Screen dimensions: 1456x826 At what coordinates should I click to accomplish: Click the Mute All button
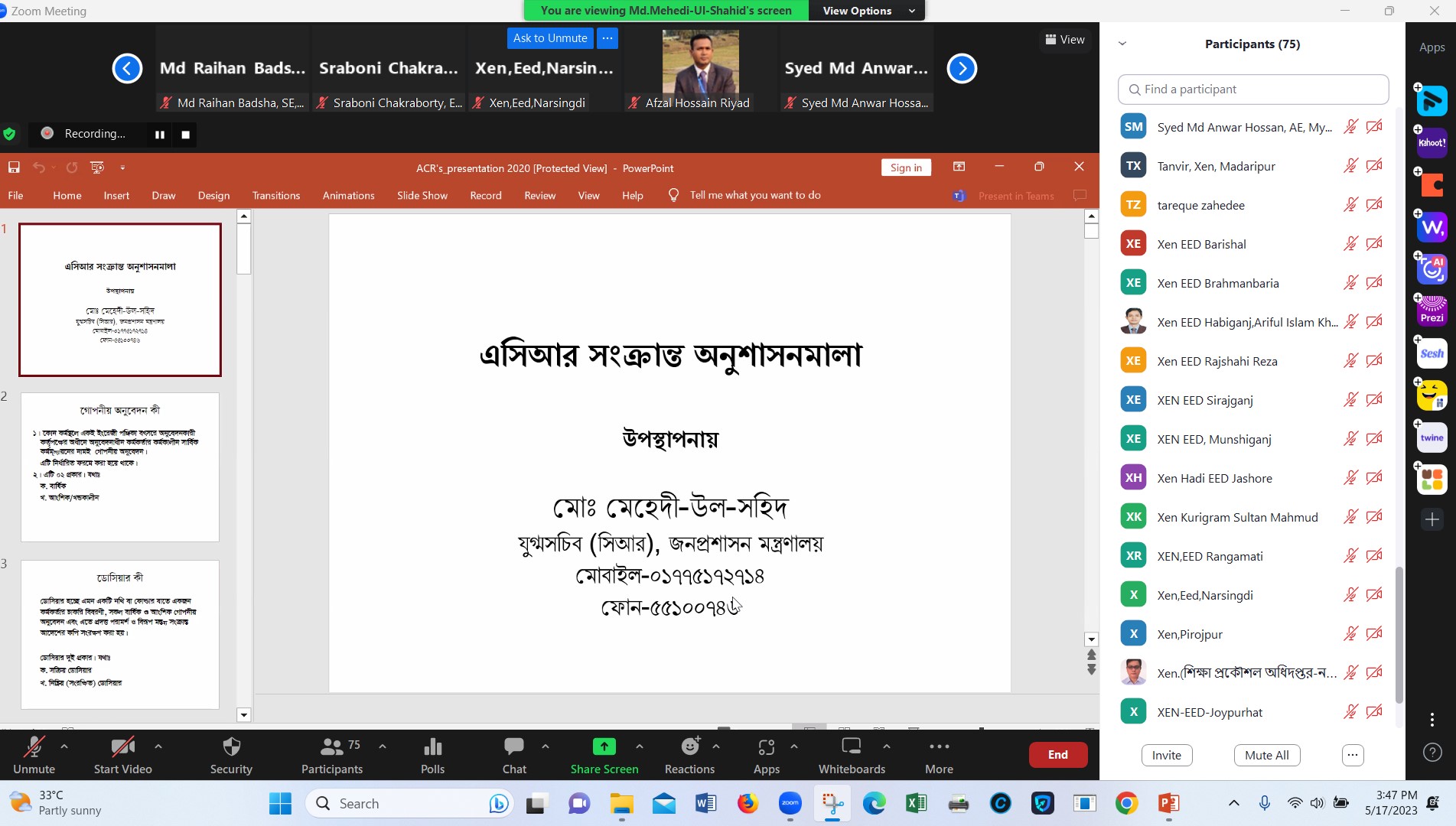point(1266,755)
